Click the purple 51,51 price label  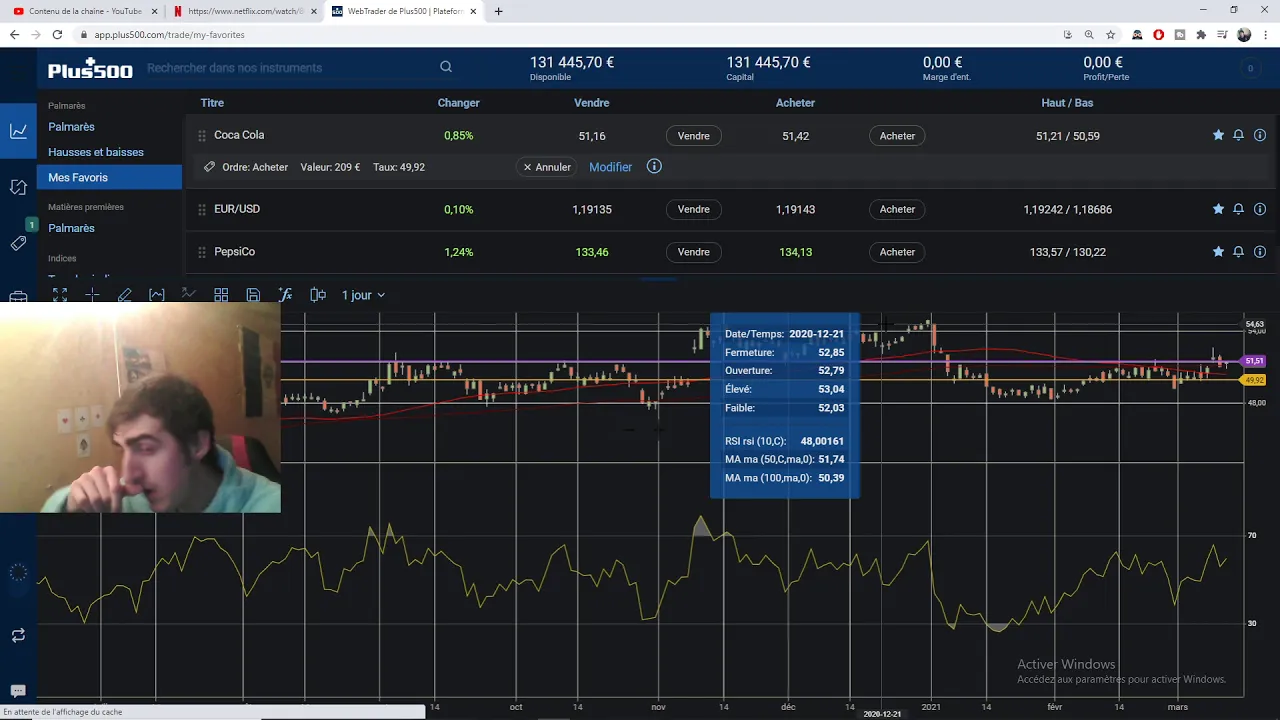1254,361
